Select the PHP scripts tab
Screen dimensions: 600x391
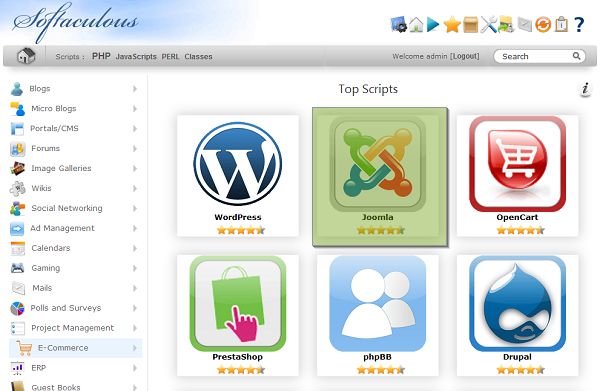[101, 56]
